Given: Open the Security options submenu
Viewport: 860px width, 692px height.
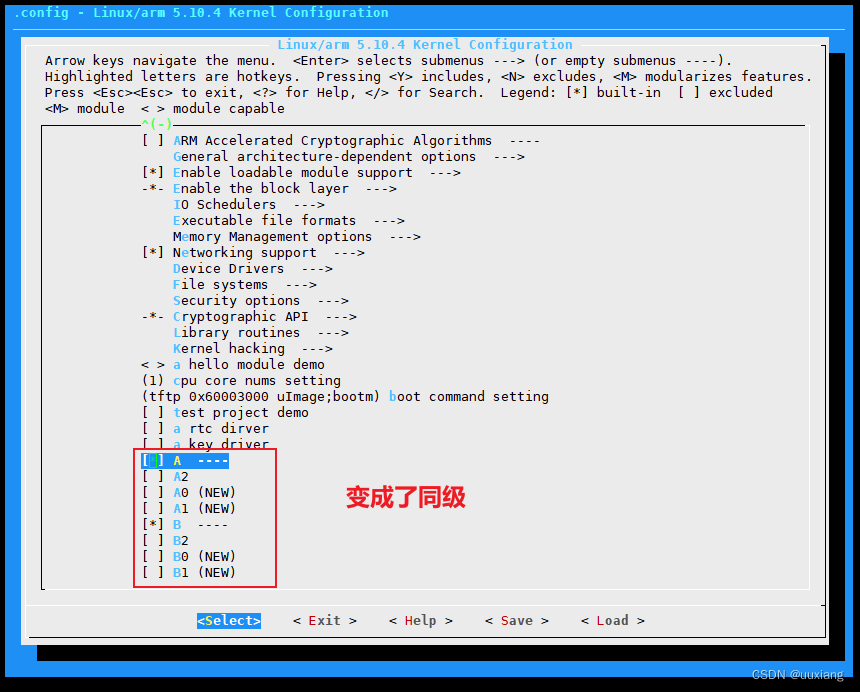Looking at the screenshot, I should point(261,300).
